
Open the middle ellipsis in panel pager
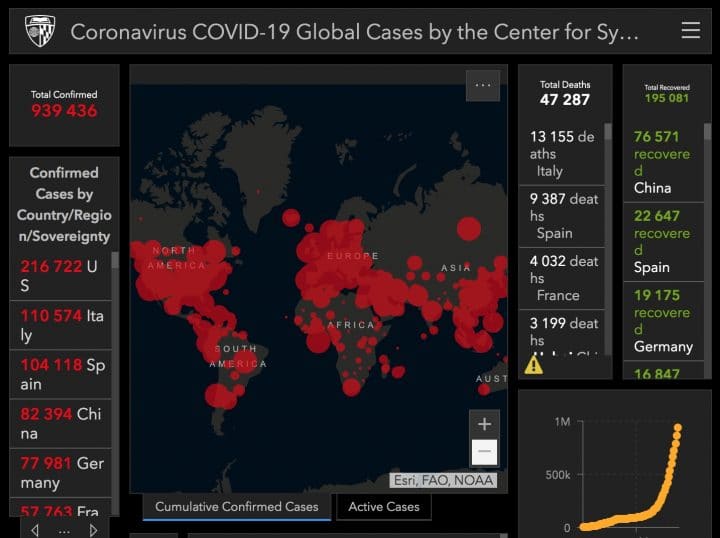pos(64,529)
